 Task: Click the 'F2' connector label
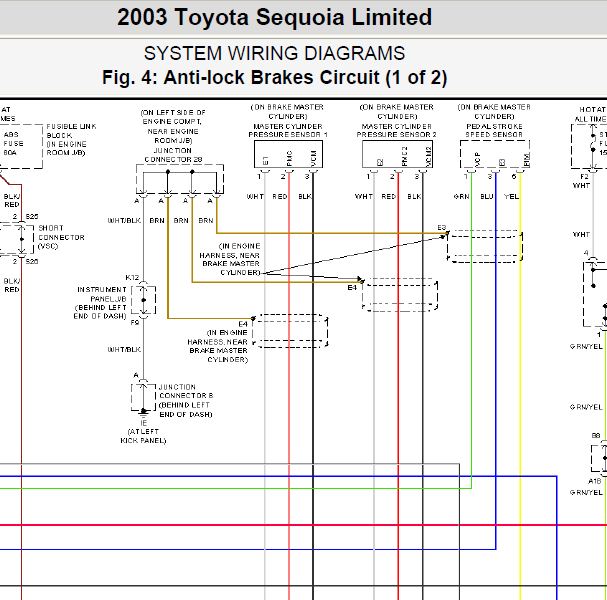584,177
